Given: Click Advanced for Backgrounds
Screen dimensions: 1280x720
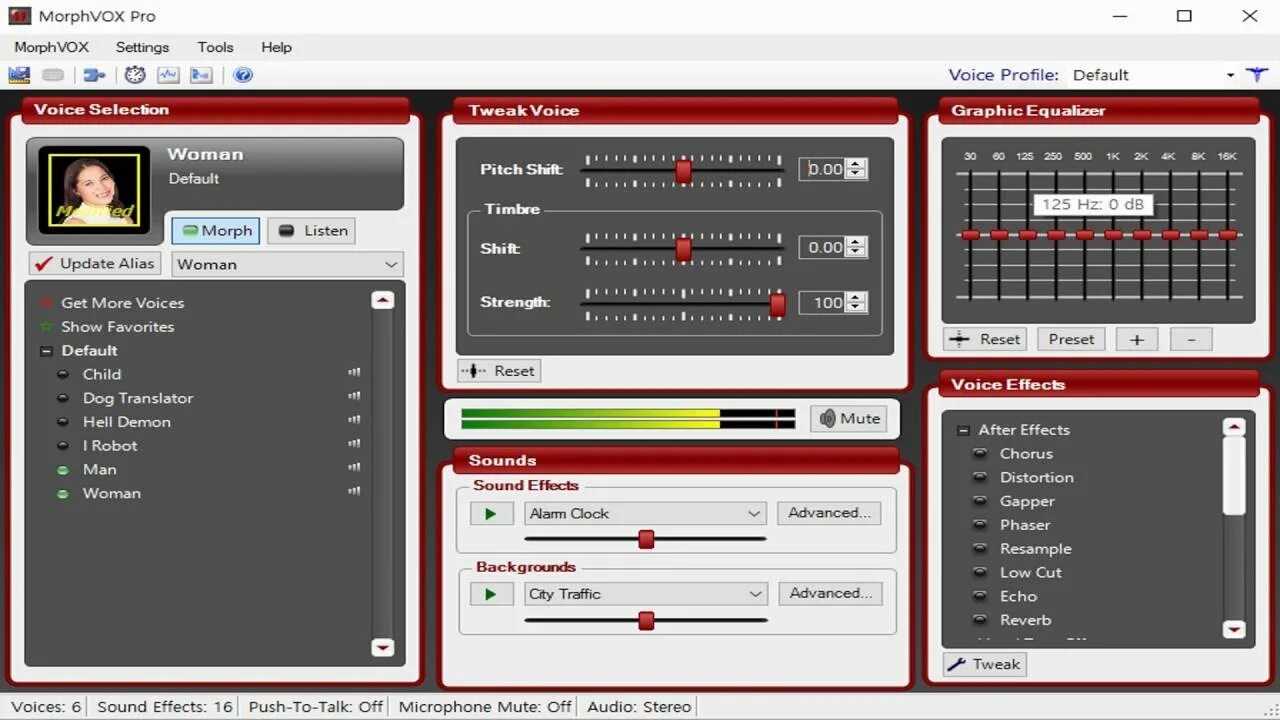Looking at the screenshot, I should pyautogui.click(x=830, y=593).
